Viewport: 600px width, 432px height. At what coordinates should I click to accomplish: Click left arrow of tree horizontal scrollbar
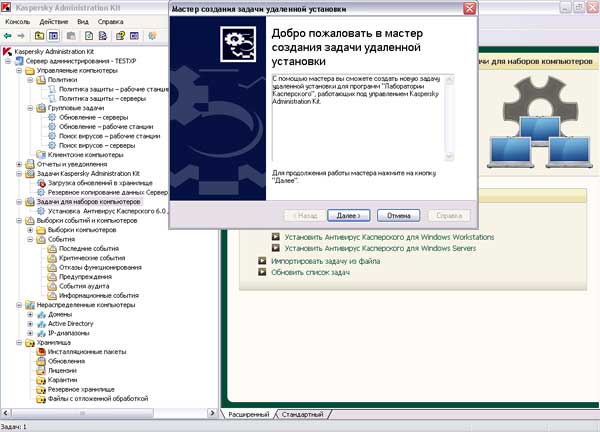coord(5,413)
